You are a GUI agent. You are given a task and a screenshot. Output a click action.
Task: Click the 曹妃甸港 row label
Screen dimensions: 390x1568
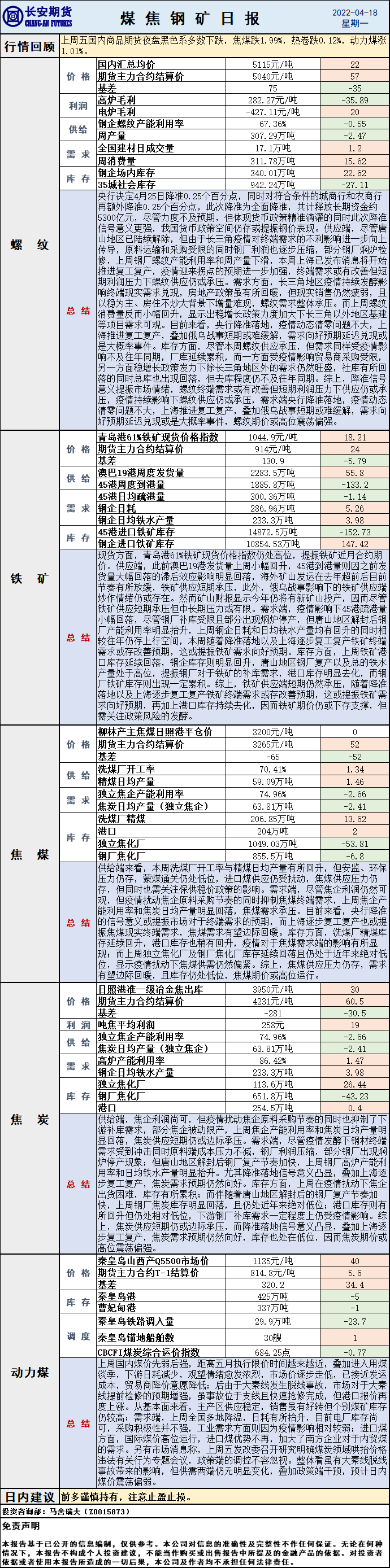[x=116, y=1308]
